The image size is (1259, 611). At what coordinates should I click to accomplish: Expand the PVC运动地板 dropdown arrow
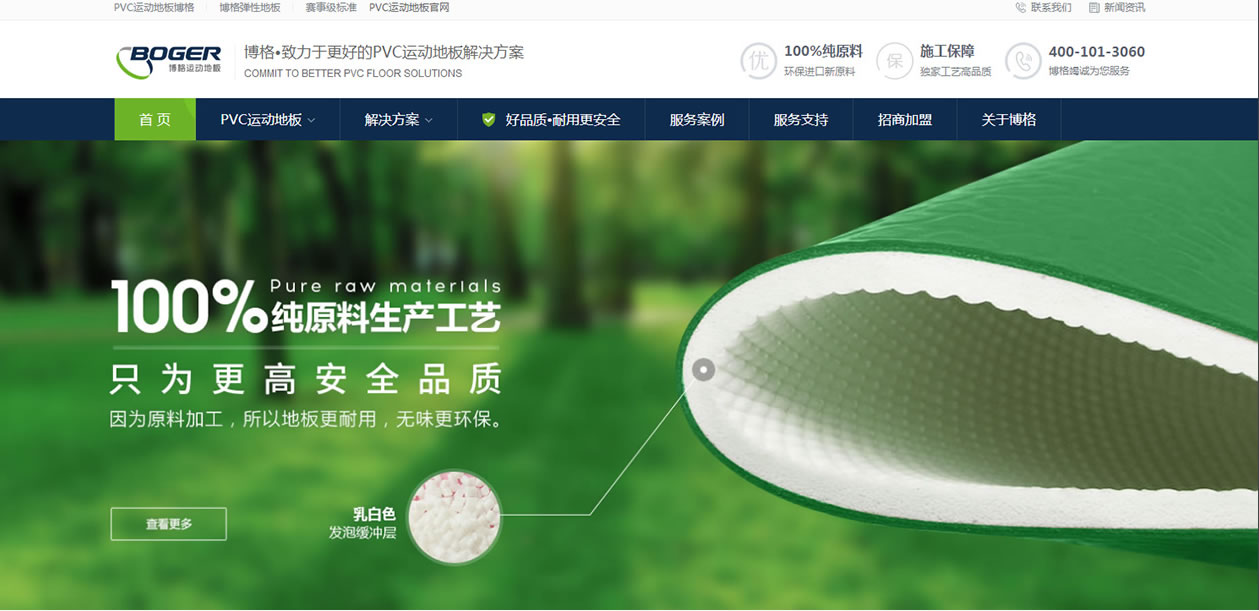[x=311, y=120]
